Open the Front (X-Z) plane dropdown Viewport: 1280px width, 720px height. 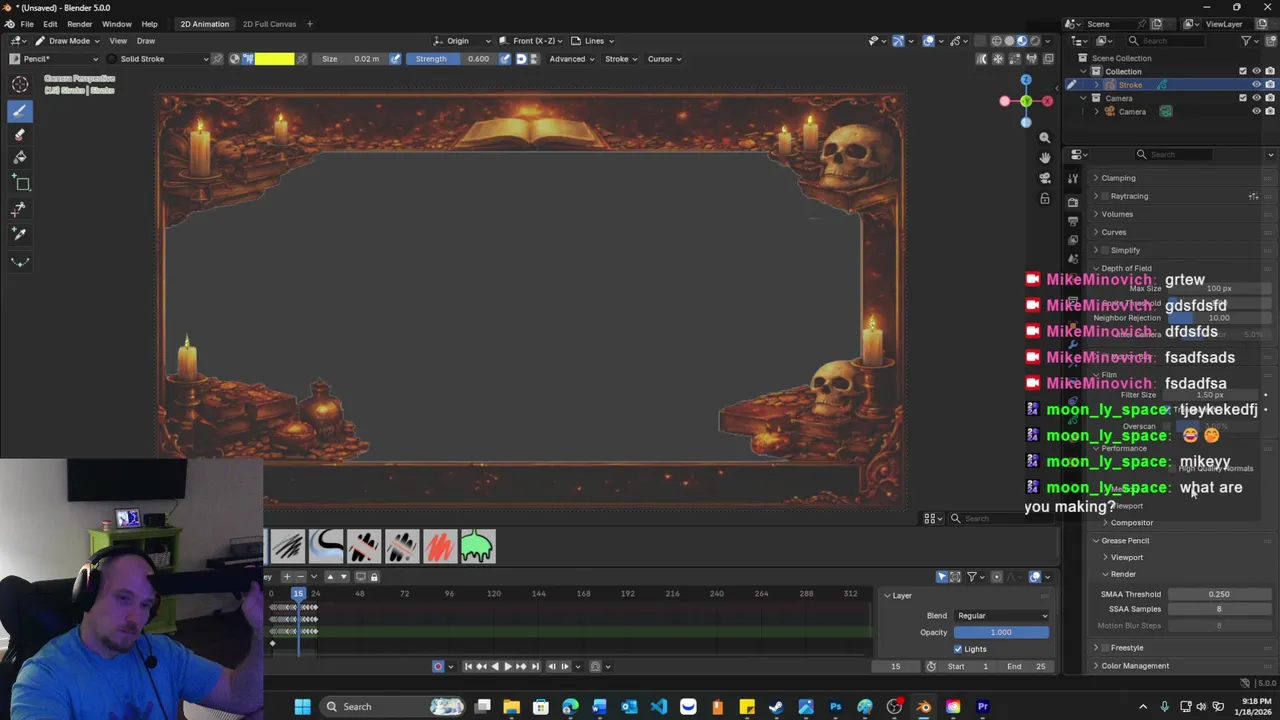[532, 41]
